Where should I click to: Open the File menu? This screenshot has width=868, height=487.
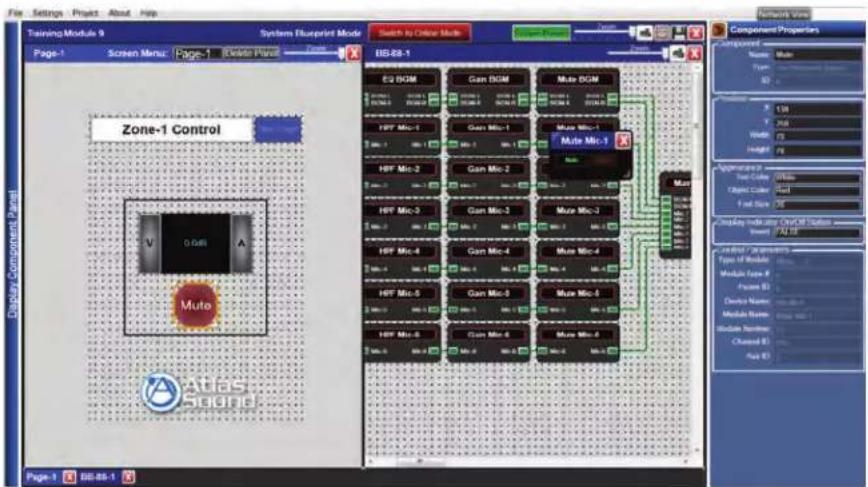(x=15, y=13)
